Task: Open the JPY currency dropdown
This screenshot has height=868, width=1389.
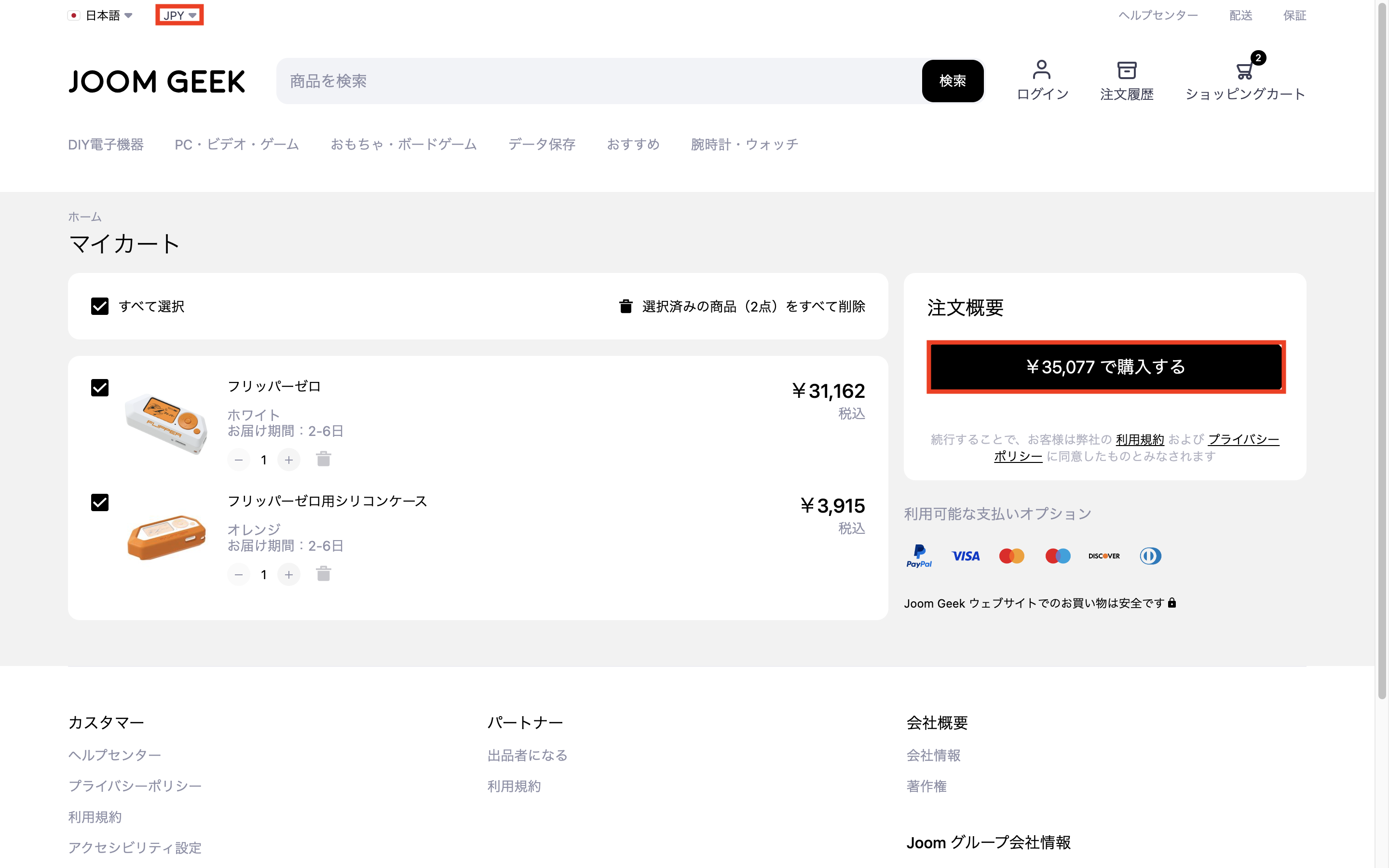Action: (179, 15)
